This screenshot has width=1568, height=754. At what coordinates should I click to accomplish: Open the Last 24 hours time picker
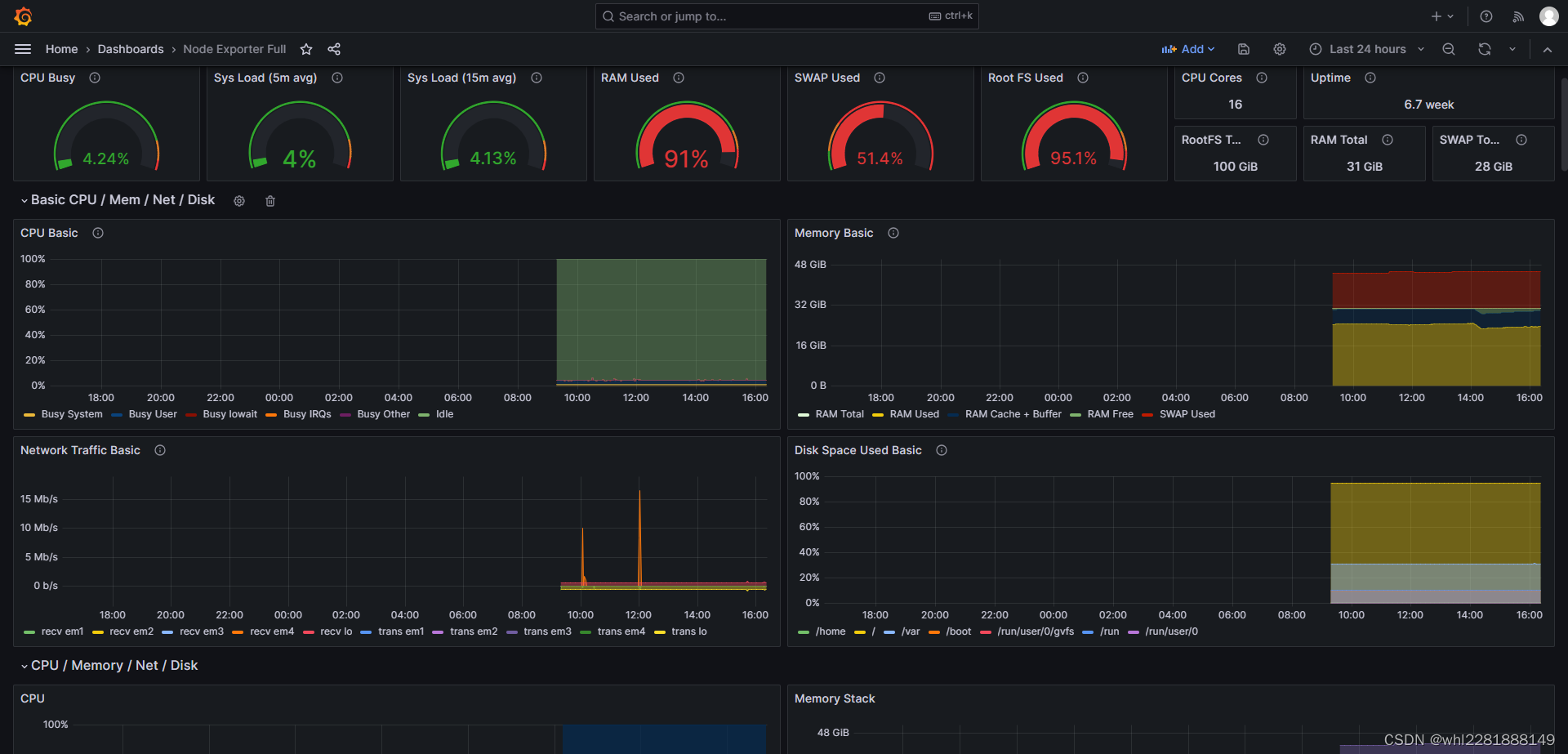click(x=1366, y=49)
